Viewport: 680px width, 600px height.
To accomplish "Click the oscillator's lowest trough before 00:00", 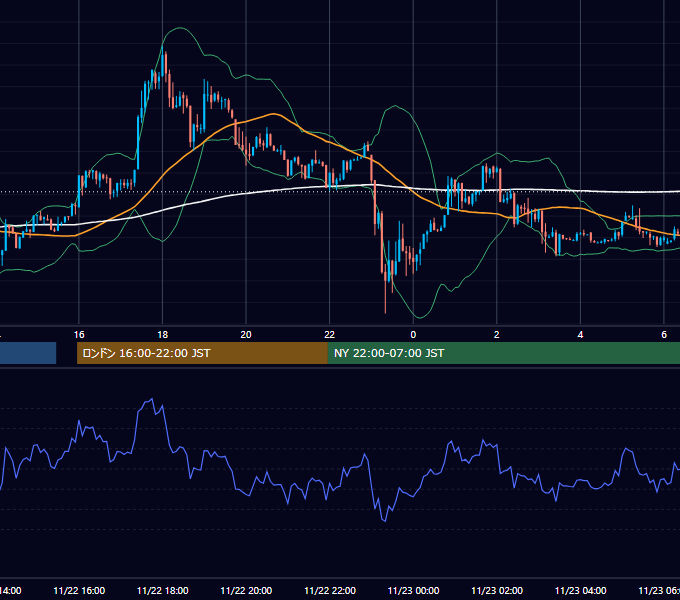I will point(385,520).
